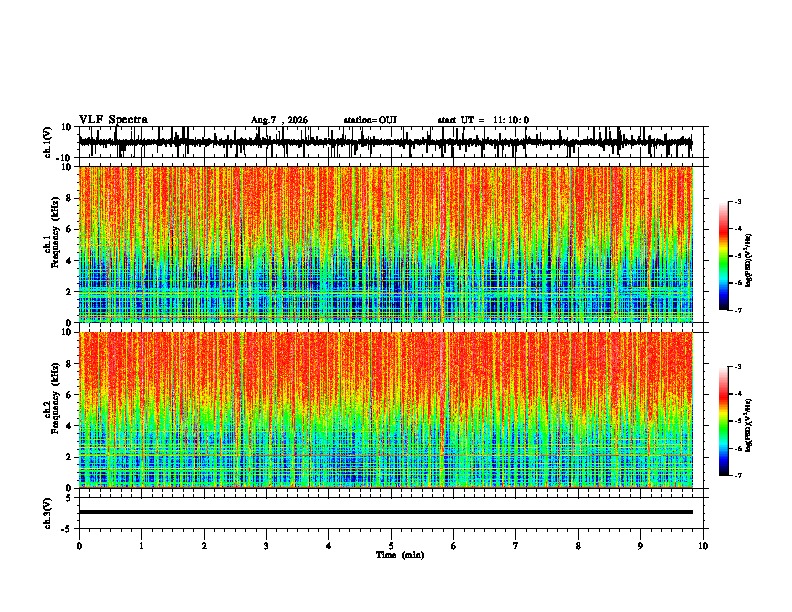Image resolution: width=792 pixels, height=612 pixels.
Task: Click the "Time (min)" axis title
Action: coord(400,555)
